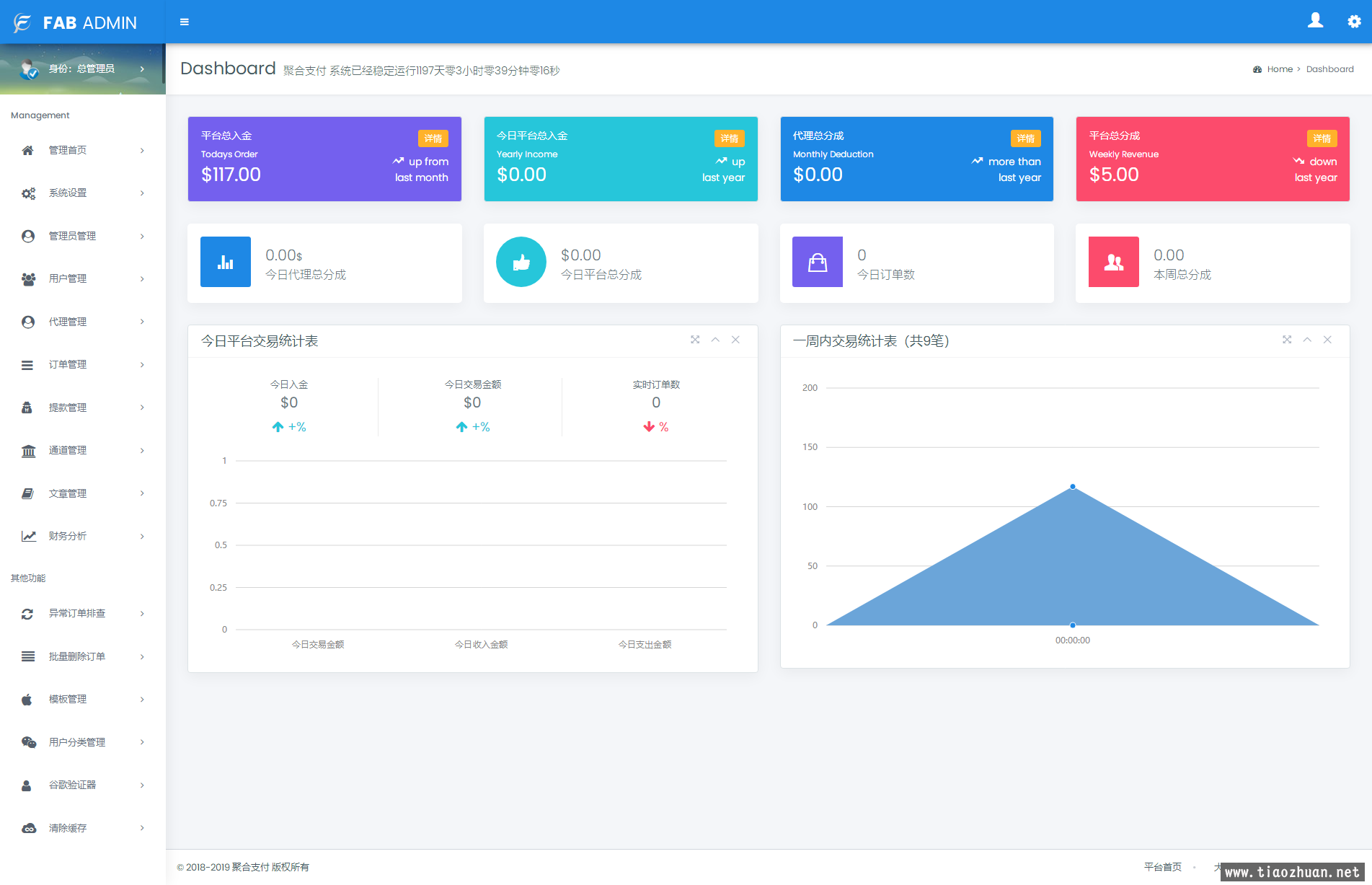Viewport: 1372px width, 885px height.
Task: Click the 平台首页 footer link
Action: 1162,867
